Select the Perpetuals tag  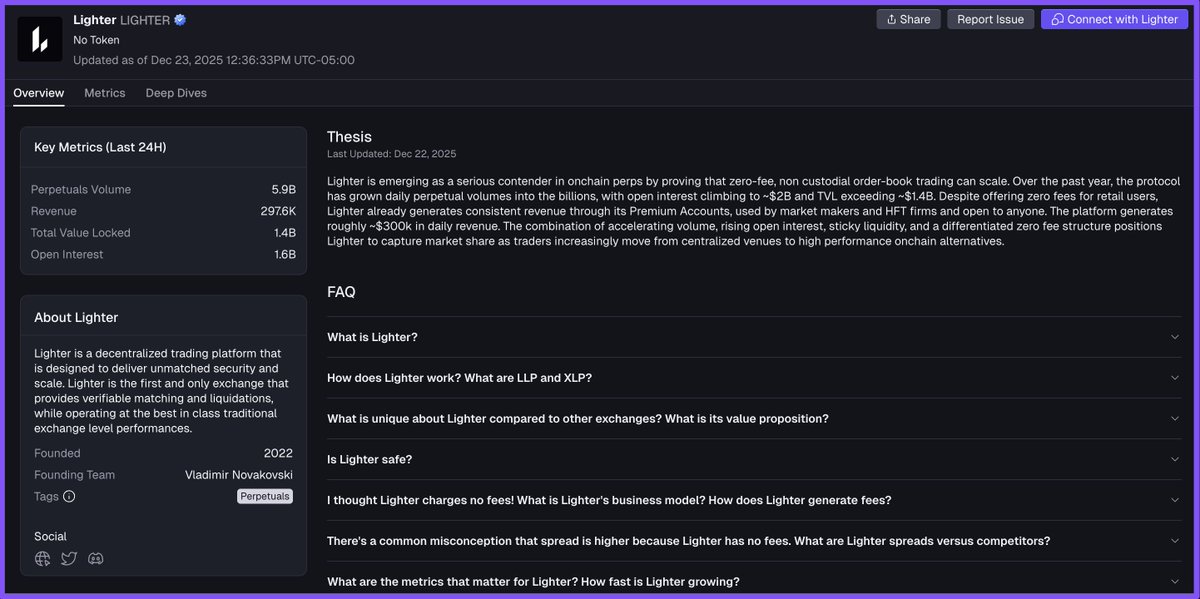tap(265, 496)
